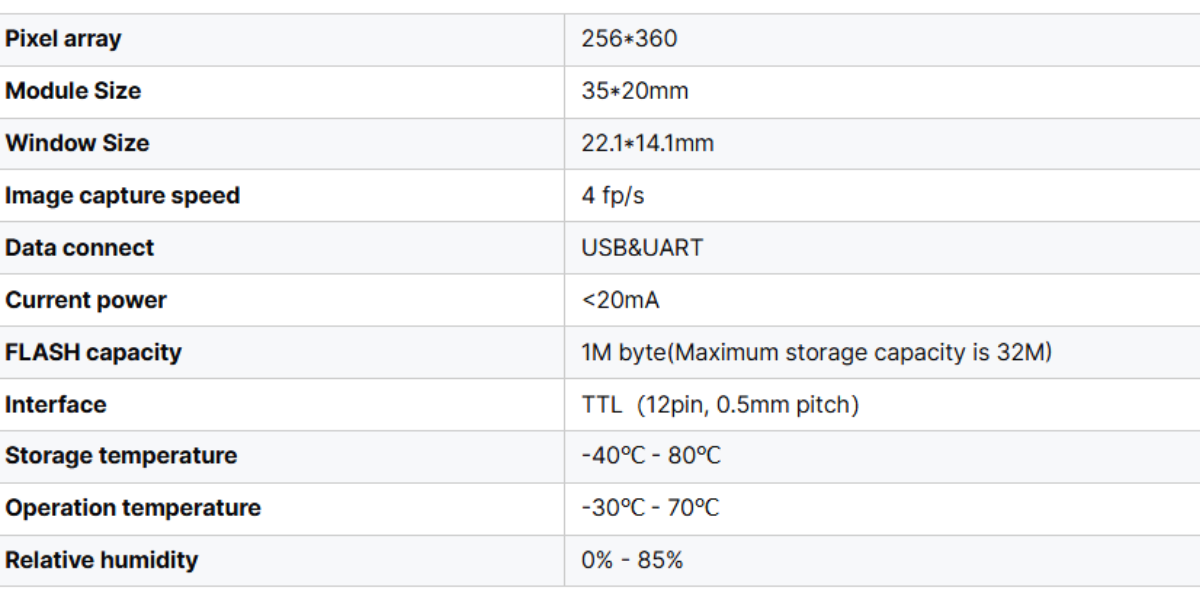Select the 1M byte storage capacity text
Screen dimensions: 1200x600
click(x=817, y=352)
